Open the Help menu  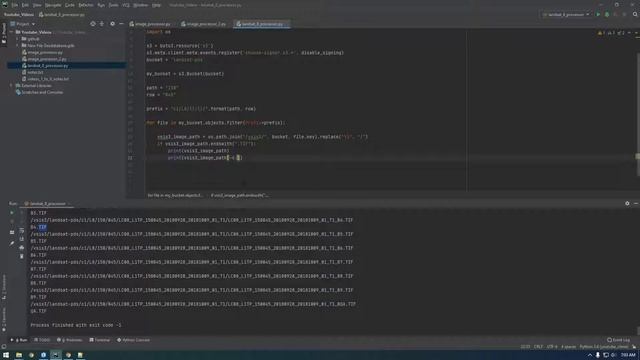tap(156, 5)
